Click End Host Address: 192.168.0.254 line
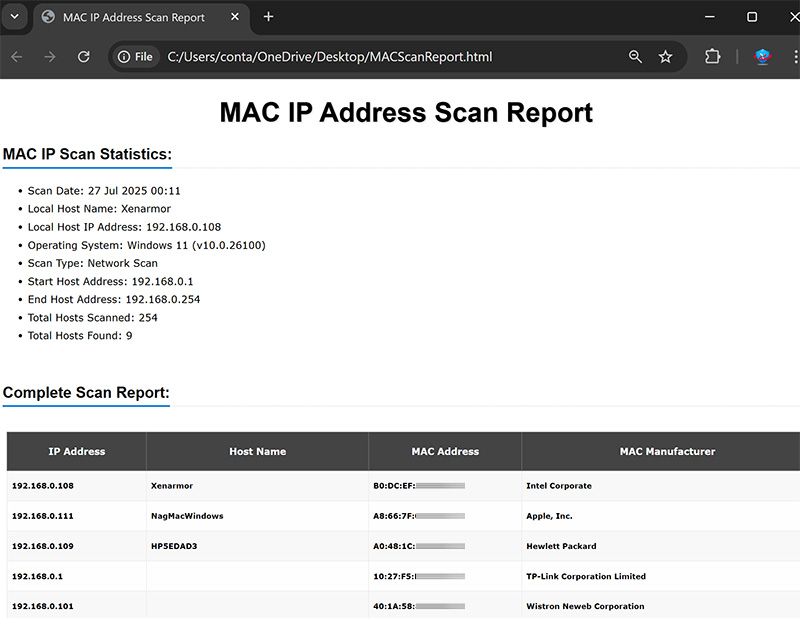Screen dimensions: 800x618 click(114, 300)
